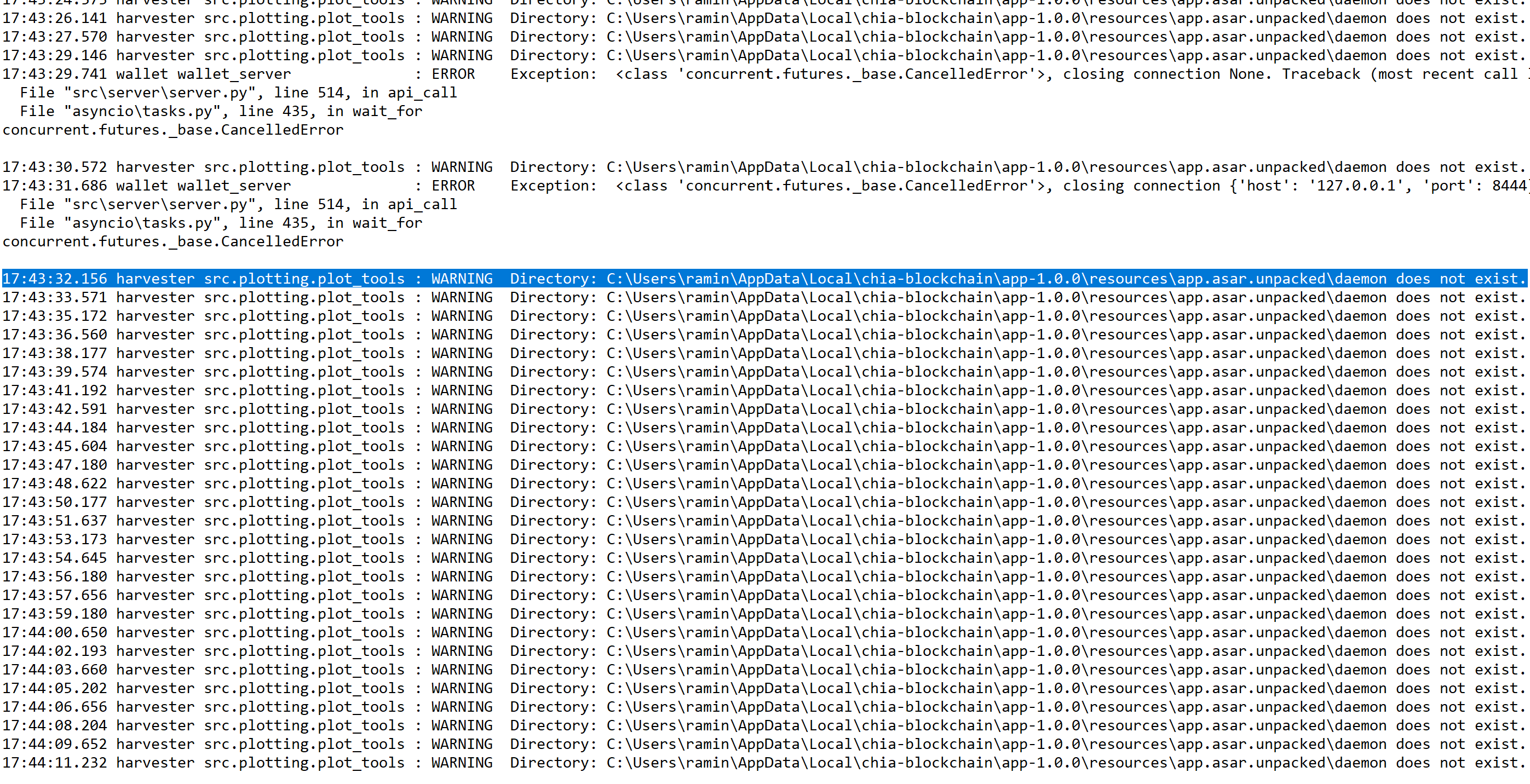Click the 17:43:42.591 harvester warning line
The height and width of the screenshot is (784, 1530).
coord(764,409)
